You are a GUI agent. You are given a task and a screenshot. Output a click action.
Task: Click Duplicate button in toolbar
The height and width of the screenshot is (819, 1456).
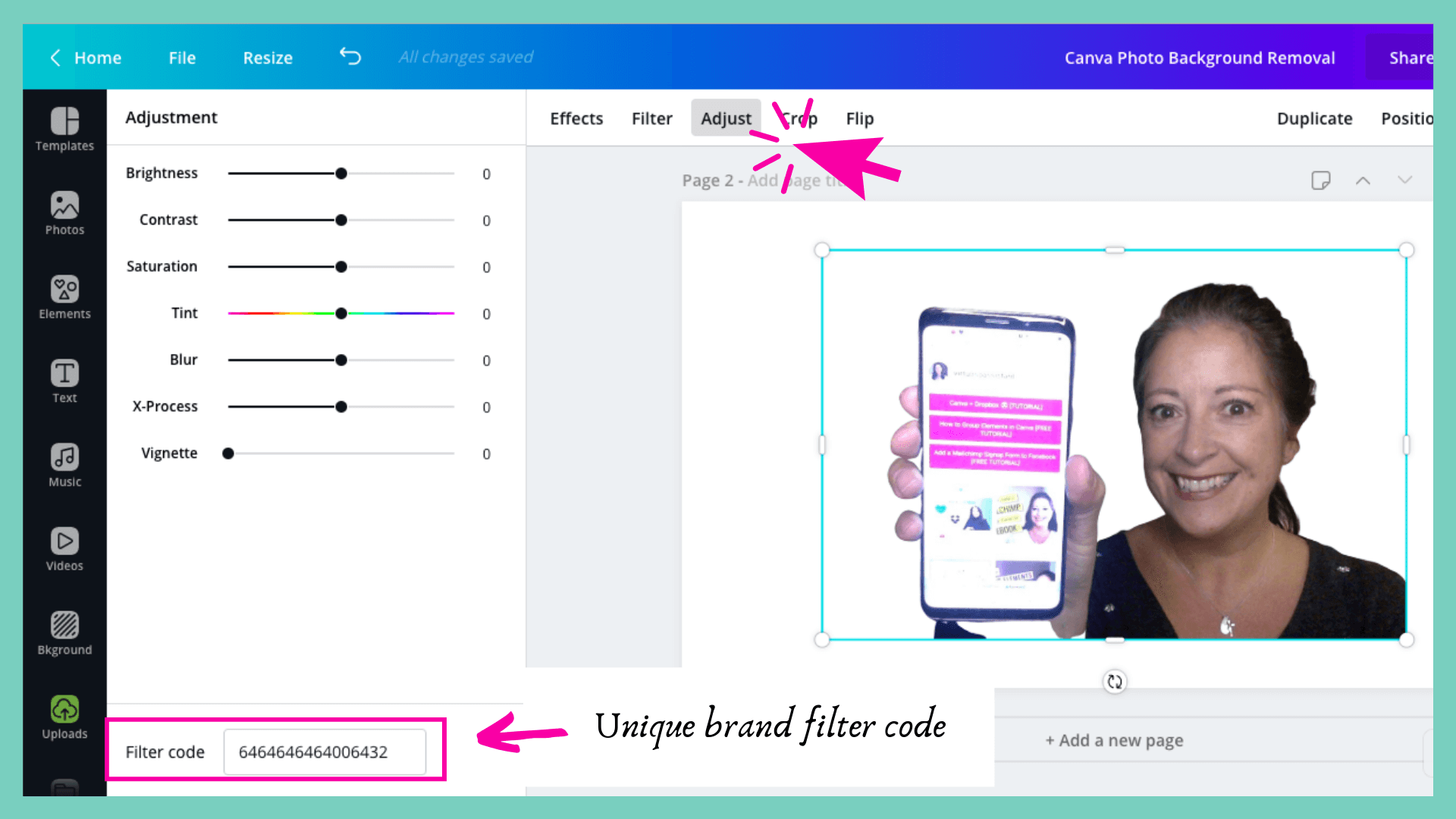pos(1314,118)
